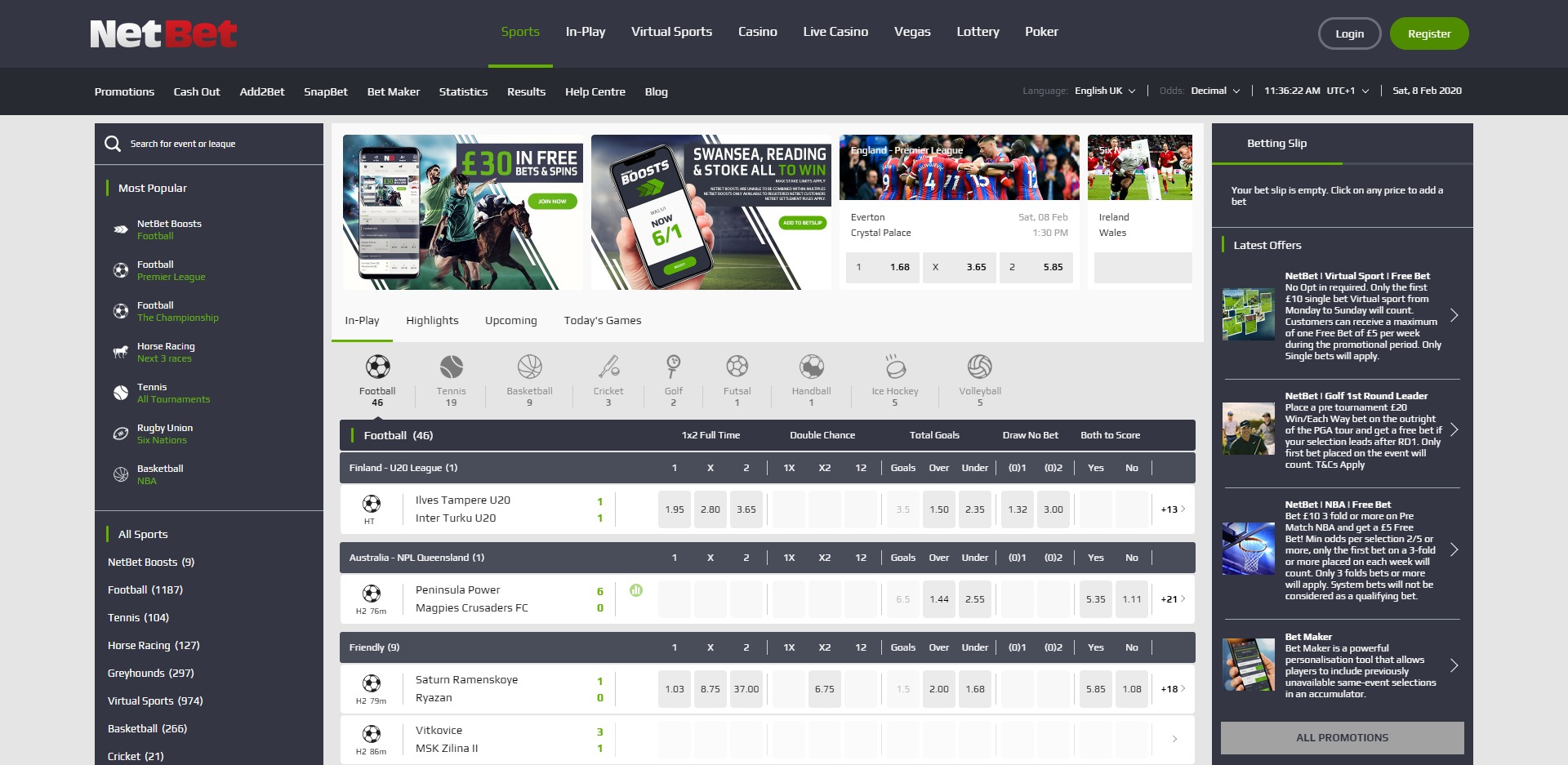Open NetBet Boosts Football popular item icon
The width and height of the screenshot is (1568, 765).
pyautogui.click(x=121, y=229)
